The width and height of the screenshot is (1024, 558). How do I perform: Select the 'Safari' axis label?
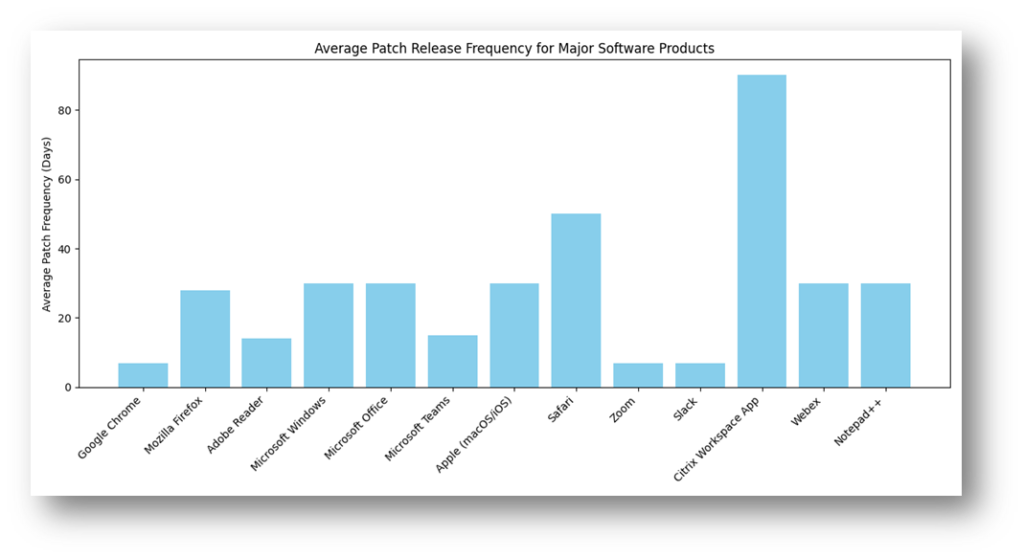pos(560,410)
